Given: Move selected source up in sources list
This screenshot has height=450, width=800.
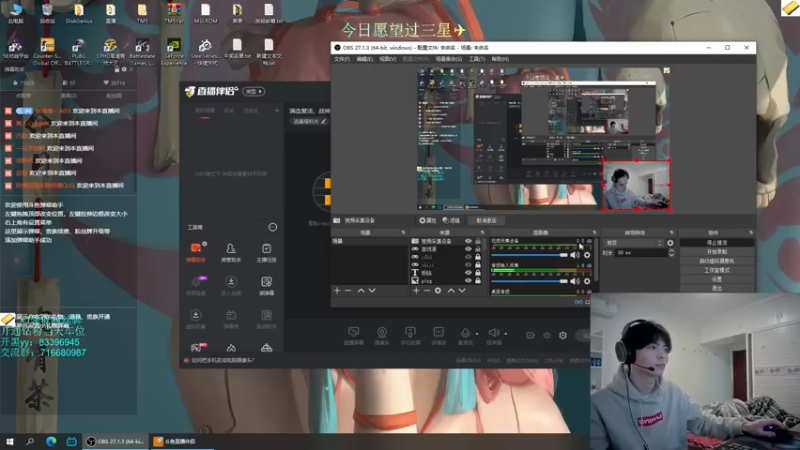Looking at the screenshot, I should coord(451,290).
